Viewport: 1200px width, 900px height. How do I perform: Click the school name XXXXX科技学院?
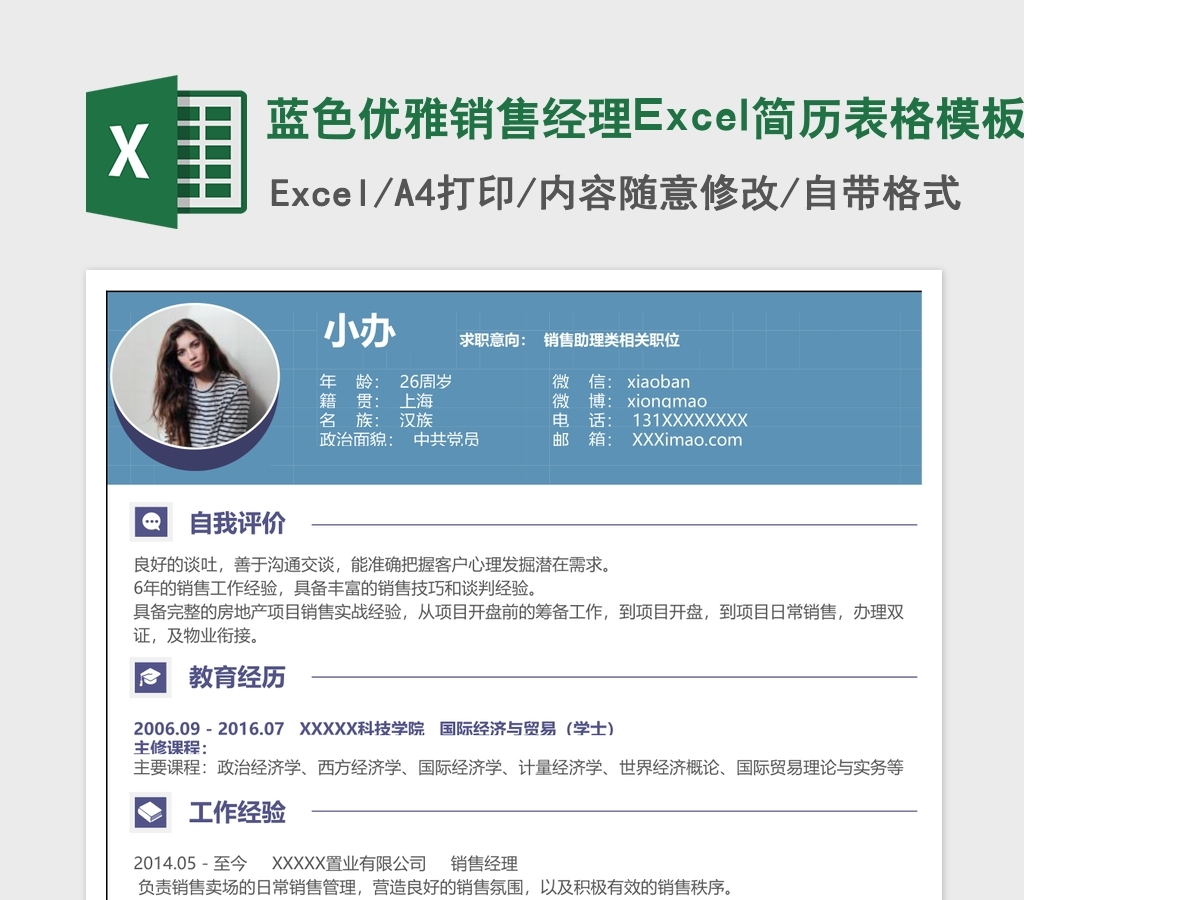tap(362, 728)
